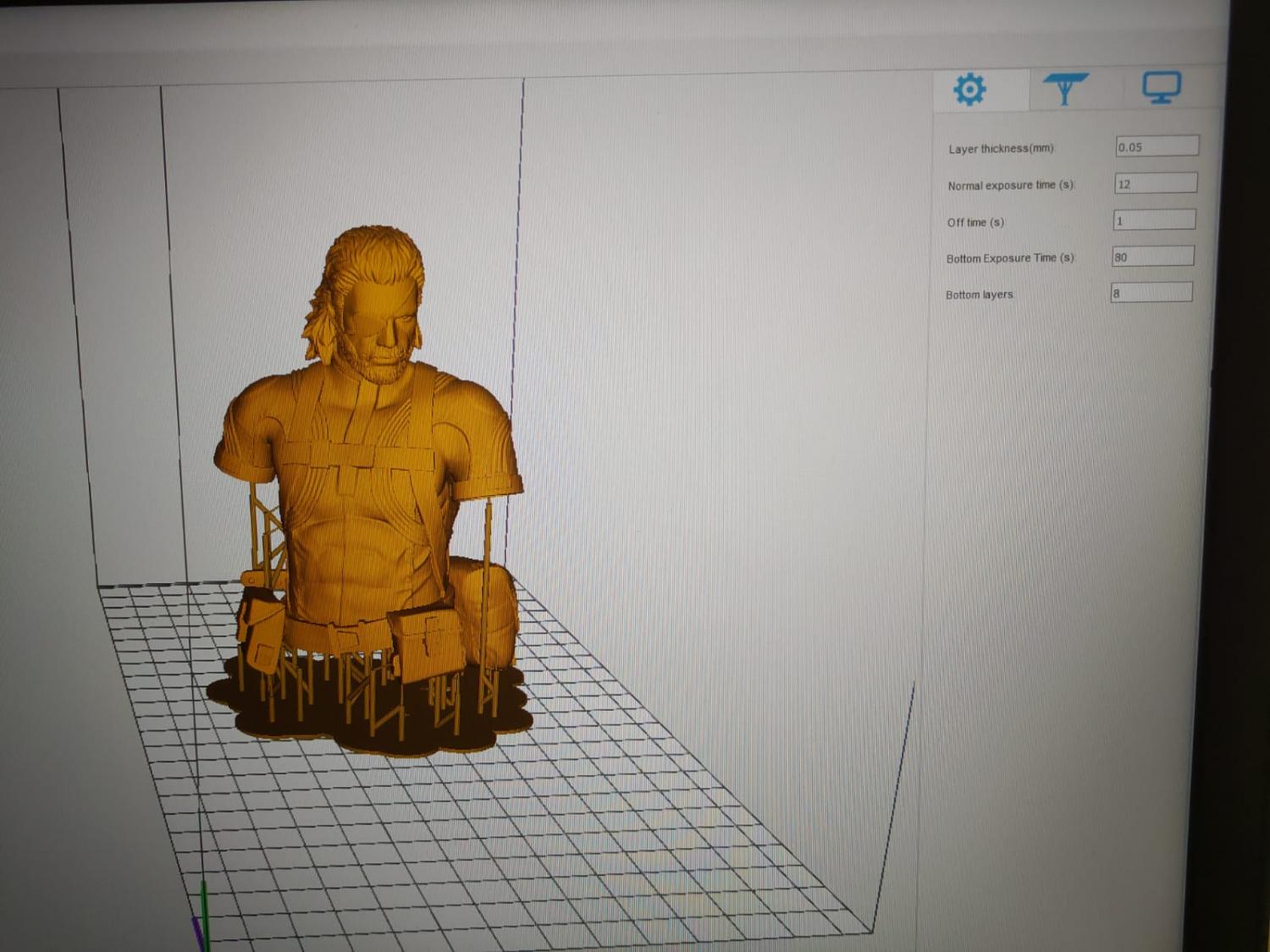The width and height of the screenshot is (1270, 952).
Task: Click the Normal exposure time input
Action: pos(1155,183)
